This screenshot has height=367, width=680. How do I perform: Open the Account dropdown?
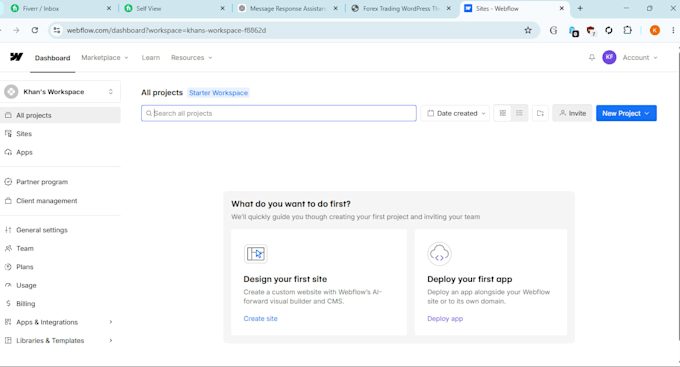pyautogui.click(x=640, y=57)
